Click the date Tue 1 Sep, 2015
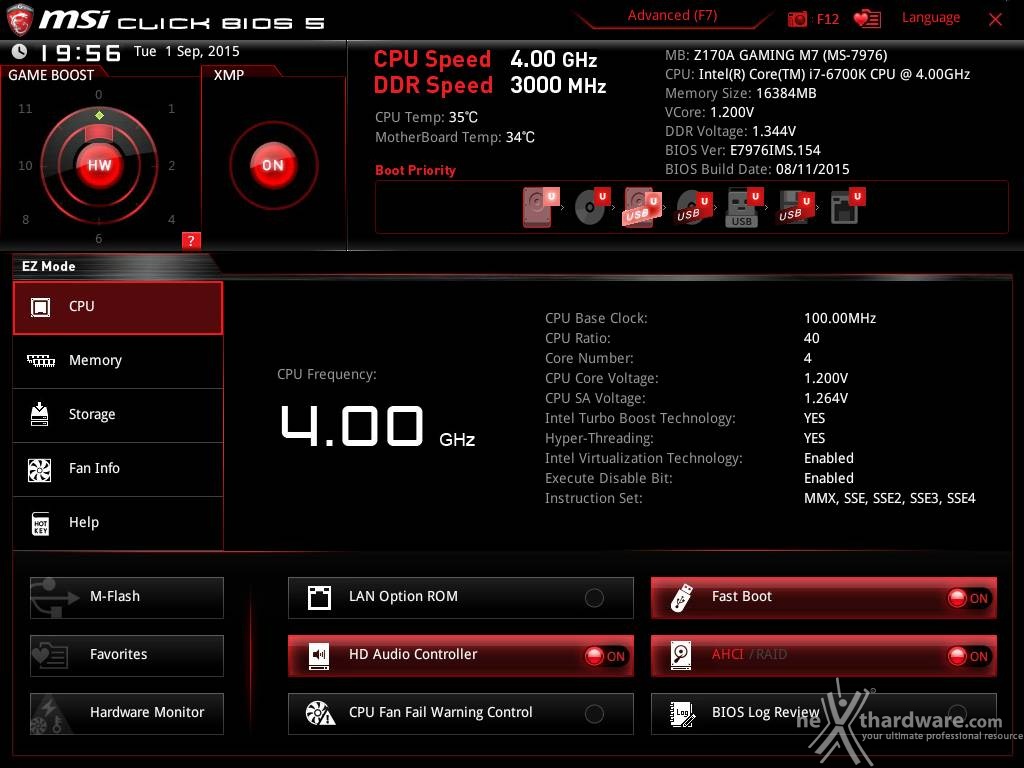1024x768 pixels. pyautogui.click(x=187, y=51)
